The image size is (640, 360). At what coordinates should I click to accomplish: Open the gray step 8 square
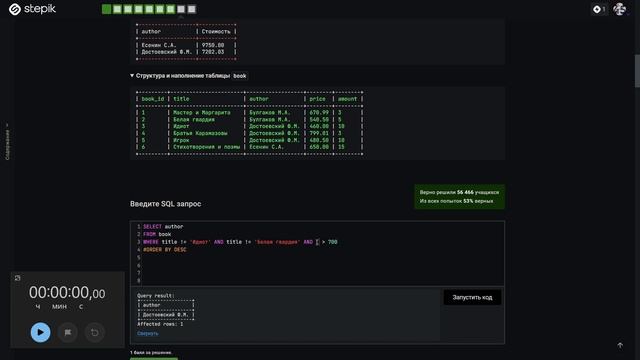pyautogui.click(x=181, y=9)
